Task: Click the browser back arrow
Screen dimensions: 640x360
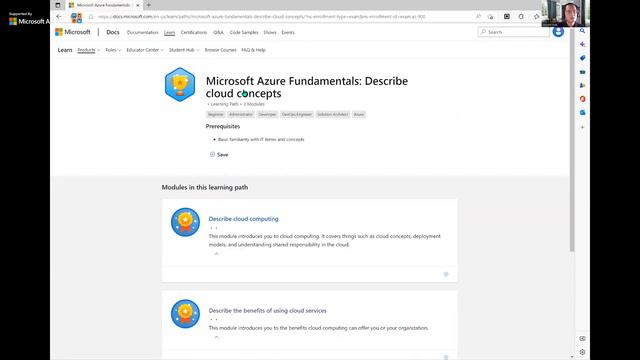Action: point(59,17)
